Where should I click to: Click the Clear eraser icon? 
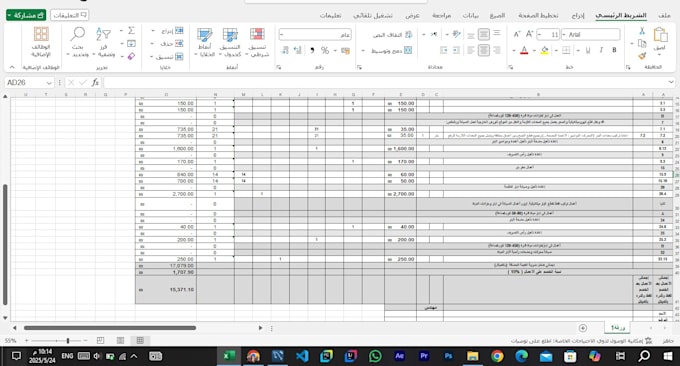coord(131,56)
